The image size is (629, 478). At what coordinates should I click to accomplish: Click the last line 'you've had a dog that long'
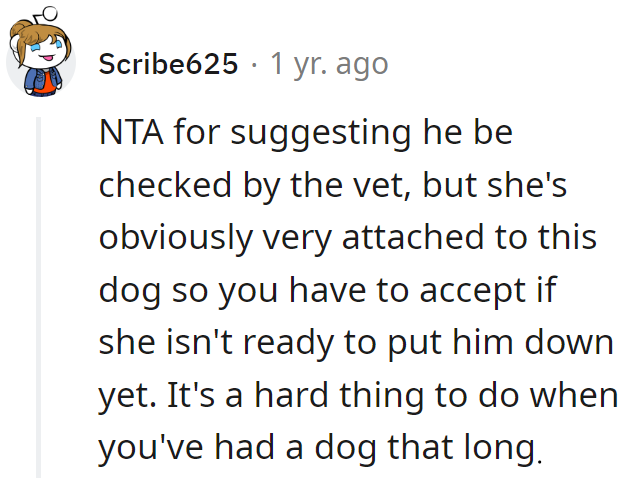(x=321, y=448)
